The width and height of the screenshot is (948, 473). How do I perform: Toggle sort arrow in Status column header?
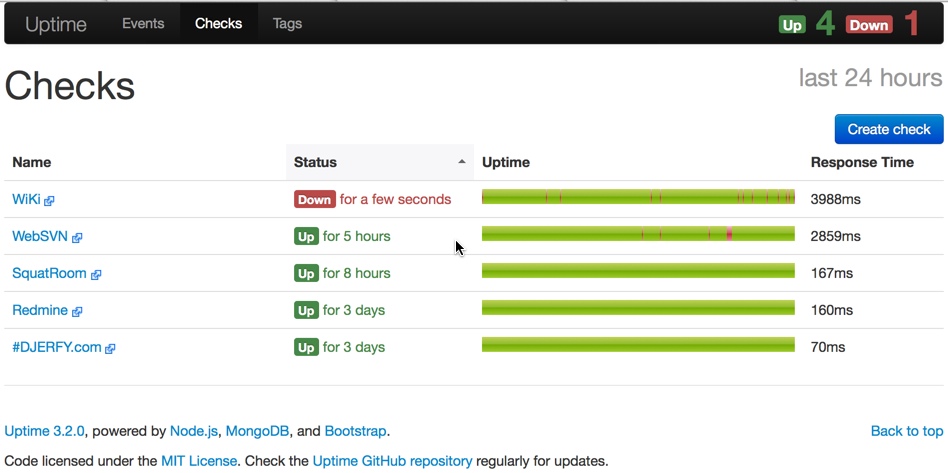click(x=462, y=162)
